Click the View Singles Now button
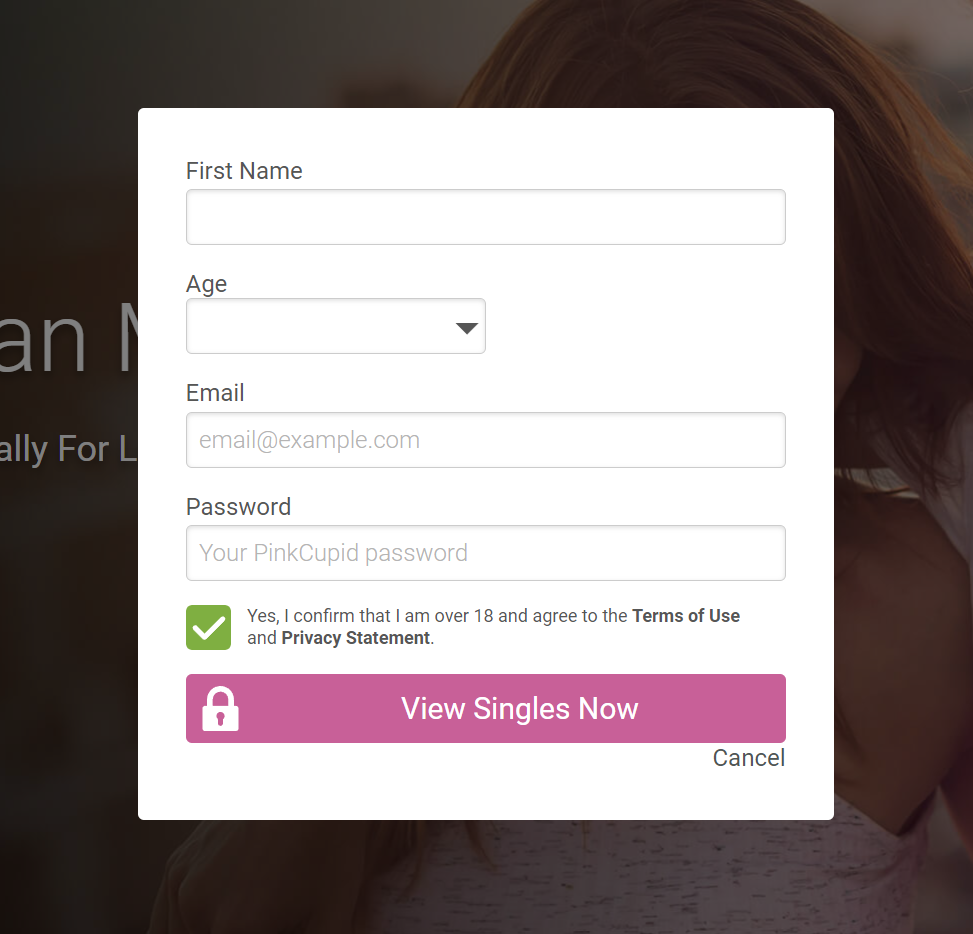Viewport: 973px width, 934px height. (x=486, y=709)
